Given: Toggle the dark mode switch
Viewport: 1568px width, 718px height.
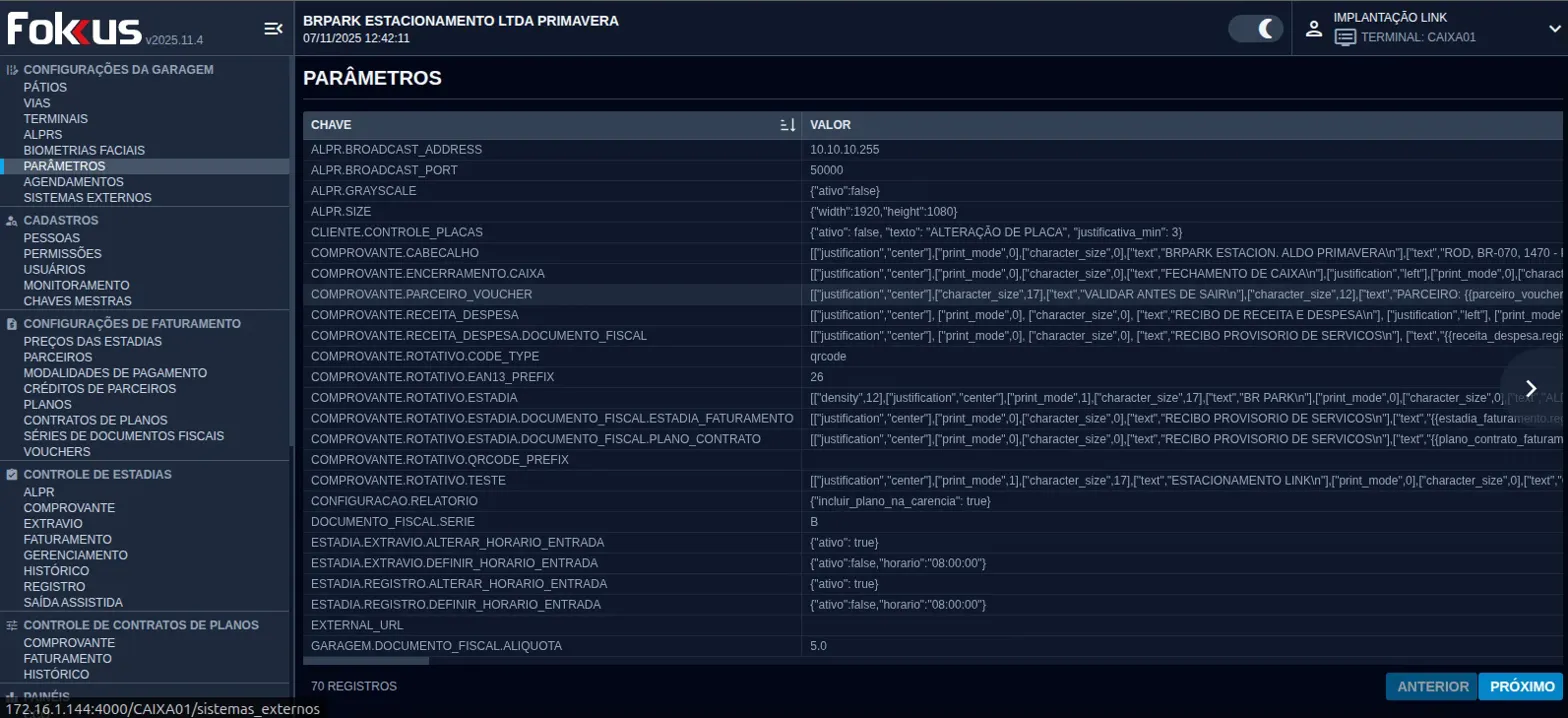Looking at the screenshot, I should tap(1255, 29).
